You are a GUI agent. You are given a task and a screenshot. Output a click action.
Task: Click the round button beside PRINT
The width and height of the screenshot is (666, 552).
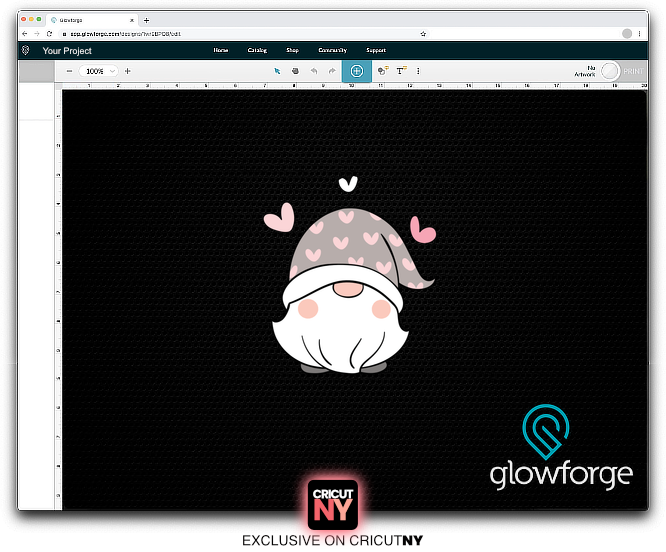[x=610, y=71]
